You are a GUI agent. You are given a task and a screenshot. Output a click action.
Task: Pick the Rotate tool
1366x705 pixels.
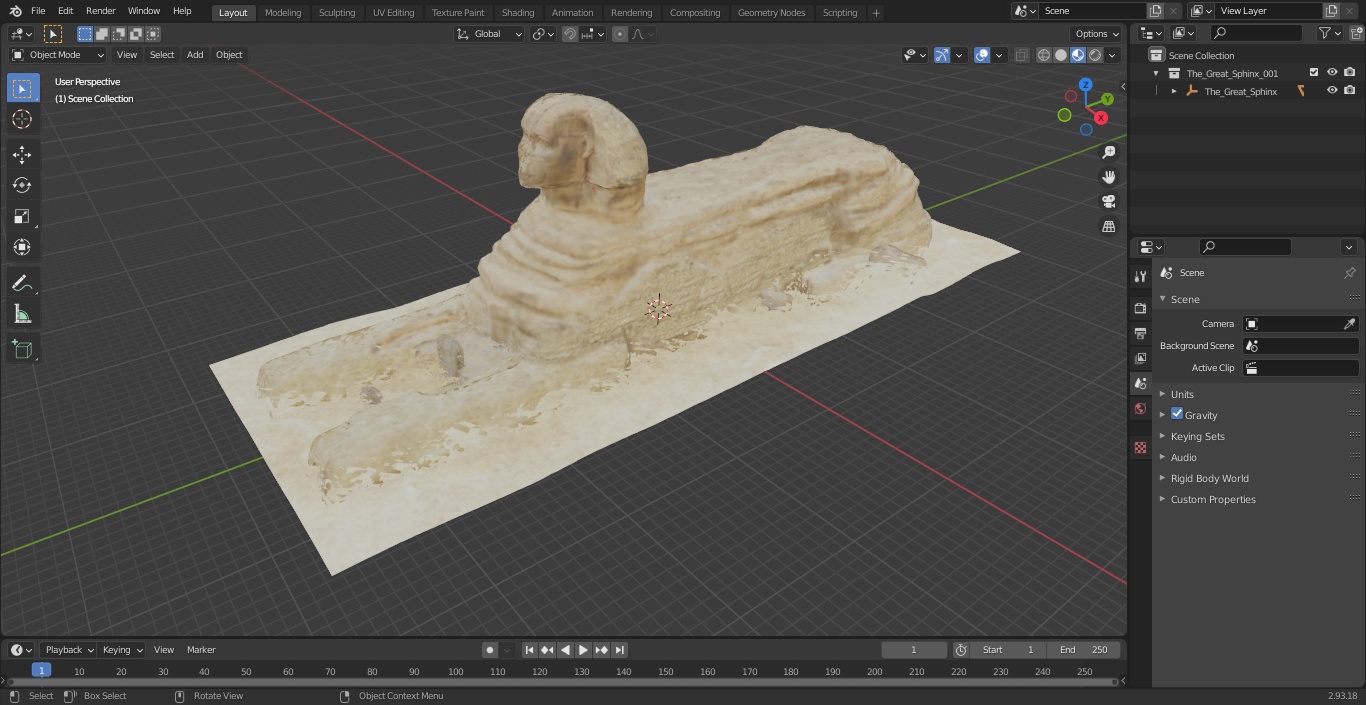pyautogui.click(x=22, y=185)
